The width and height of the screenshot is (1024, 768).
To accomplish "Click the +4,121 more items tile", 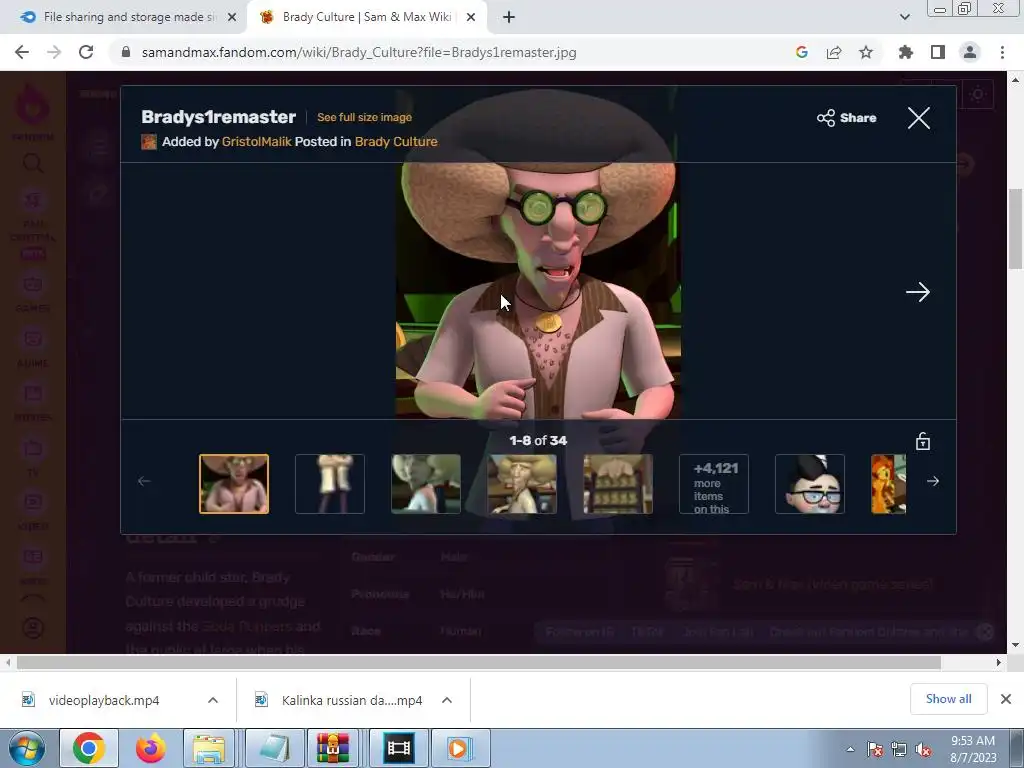I will tap(714, 484).
